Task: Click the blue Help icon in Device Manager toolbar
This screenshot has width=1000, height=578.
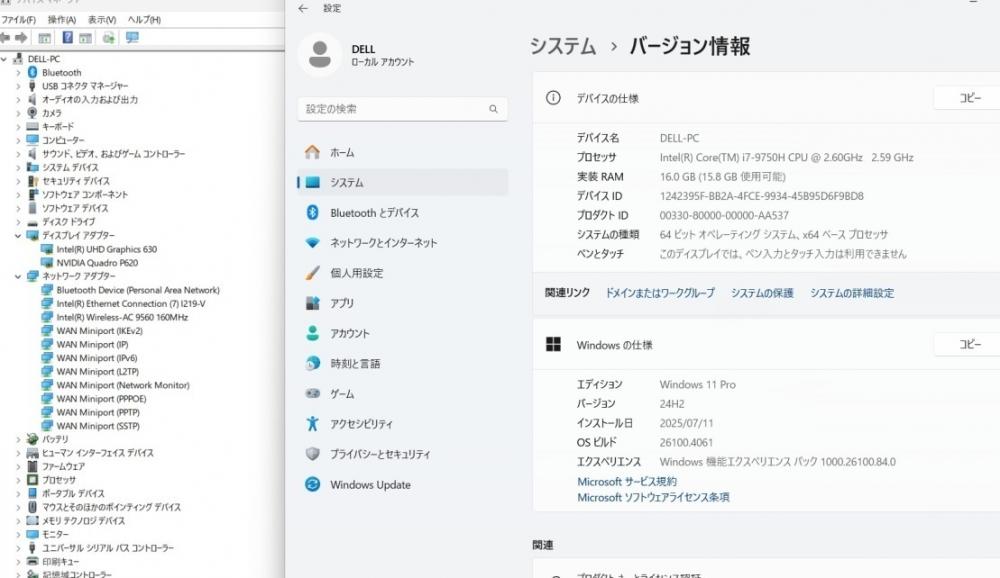Action: (x=68, y=38)
